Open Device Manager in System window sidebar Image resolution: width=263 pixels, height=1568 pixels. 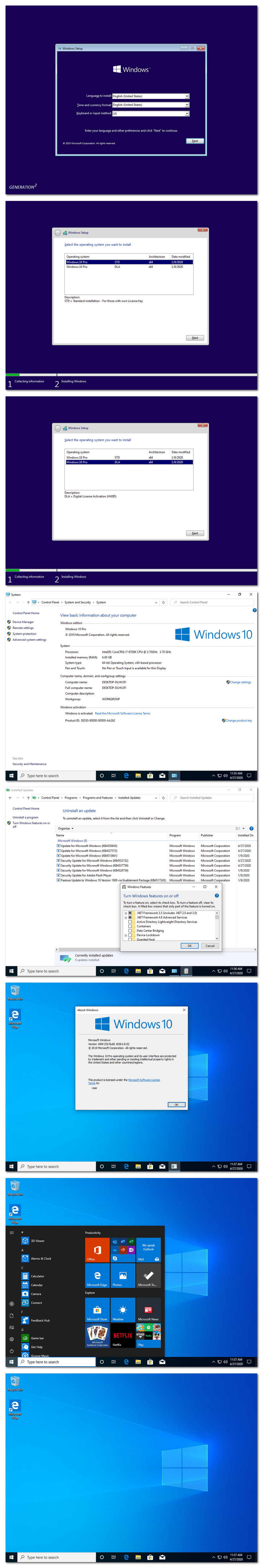pos(23,622)
